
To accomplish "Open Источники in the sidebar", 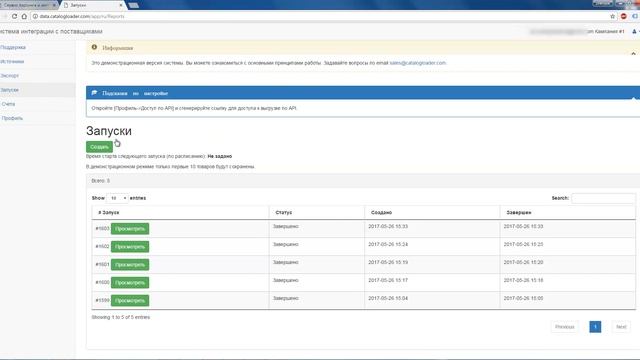I will [x=12, y=62].
